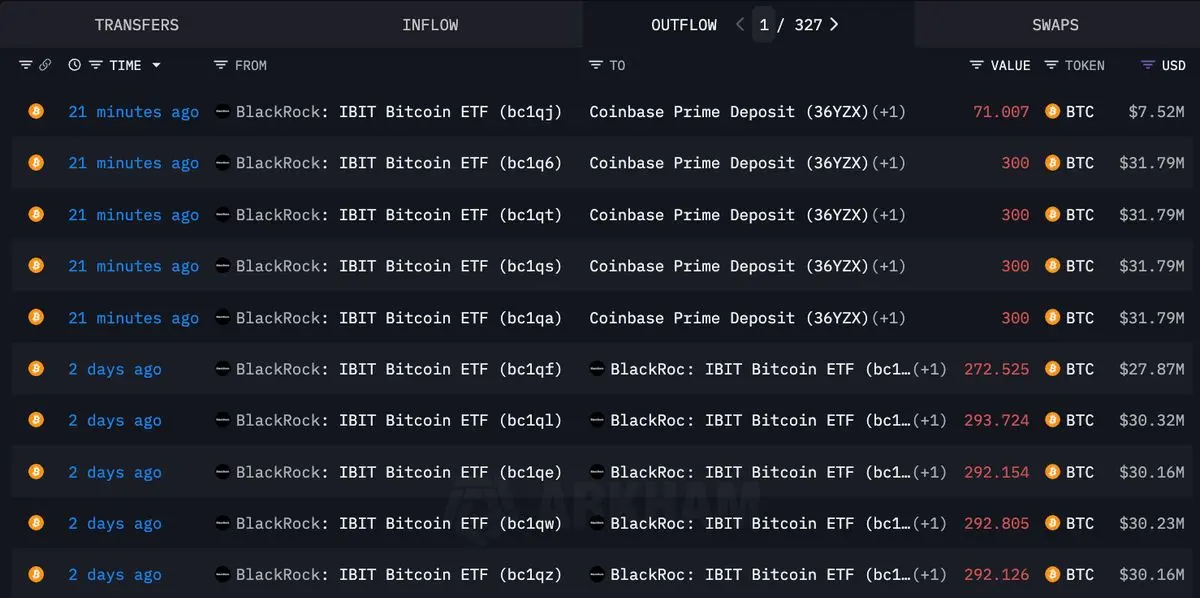This screenshot has width=1200, height=598.
Task: Open BlackRock IBIT Bitcoin ETF (bc1qj) sender
Action: [399, 112]
